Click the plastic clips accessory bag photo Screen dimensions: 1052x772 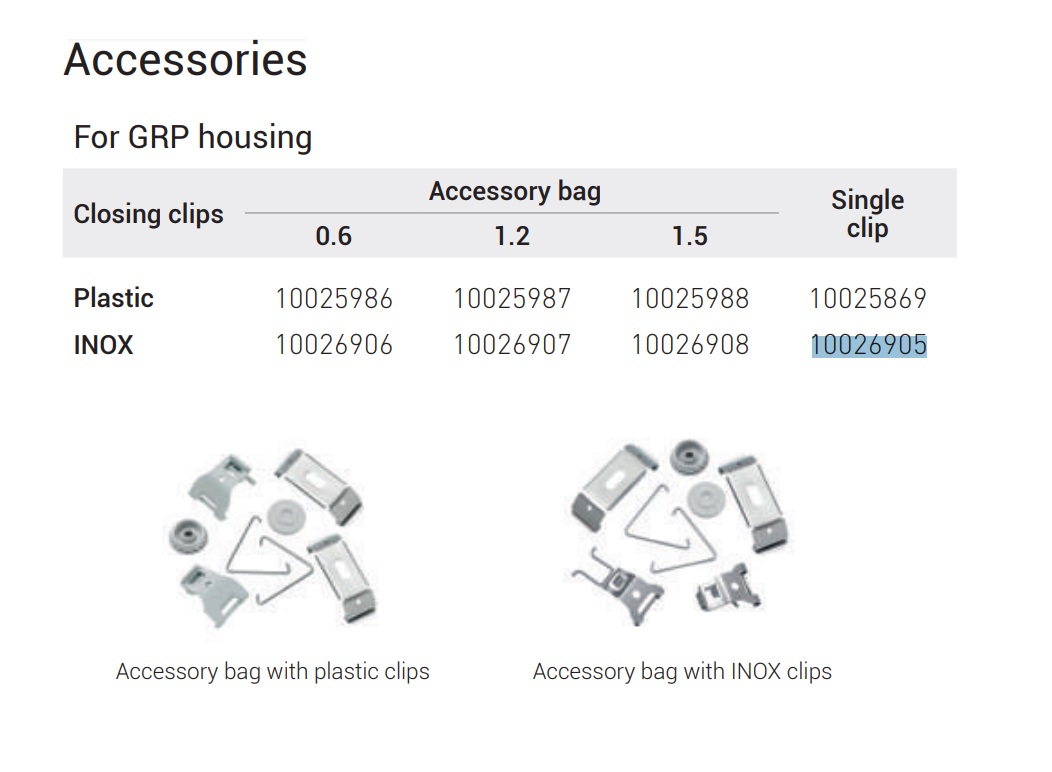pyautogui.click(x=272, y=535)
